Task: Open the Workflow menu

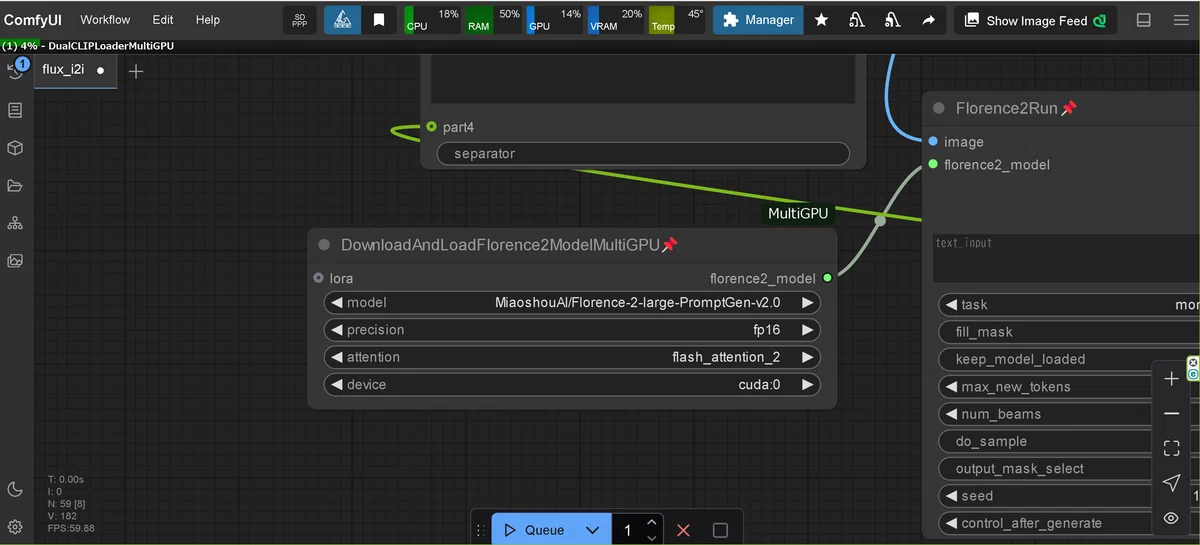Action: [105, 20]
